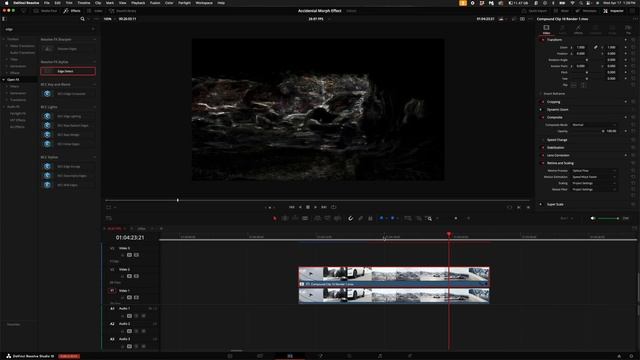Collapse the BCC Lights group
This screenshot has width=640, height=360.
(x=95, y=107)
